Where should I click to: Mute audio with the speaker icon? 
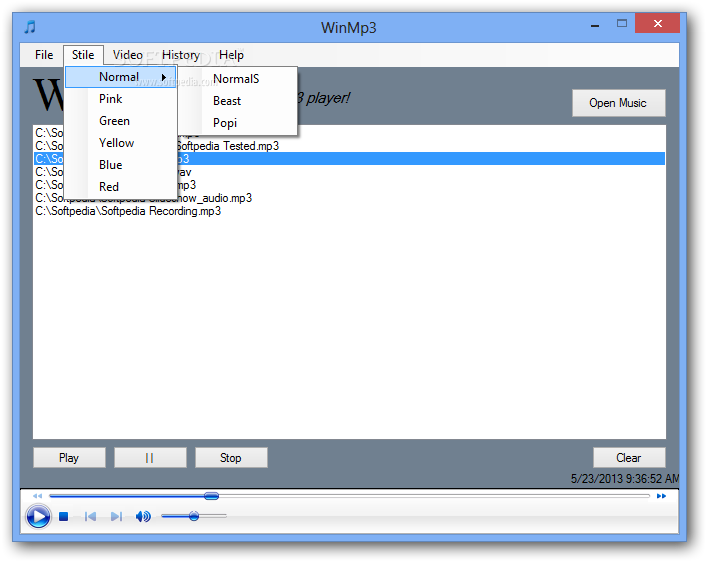[143, 516]
